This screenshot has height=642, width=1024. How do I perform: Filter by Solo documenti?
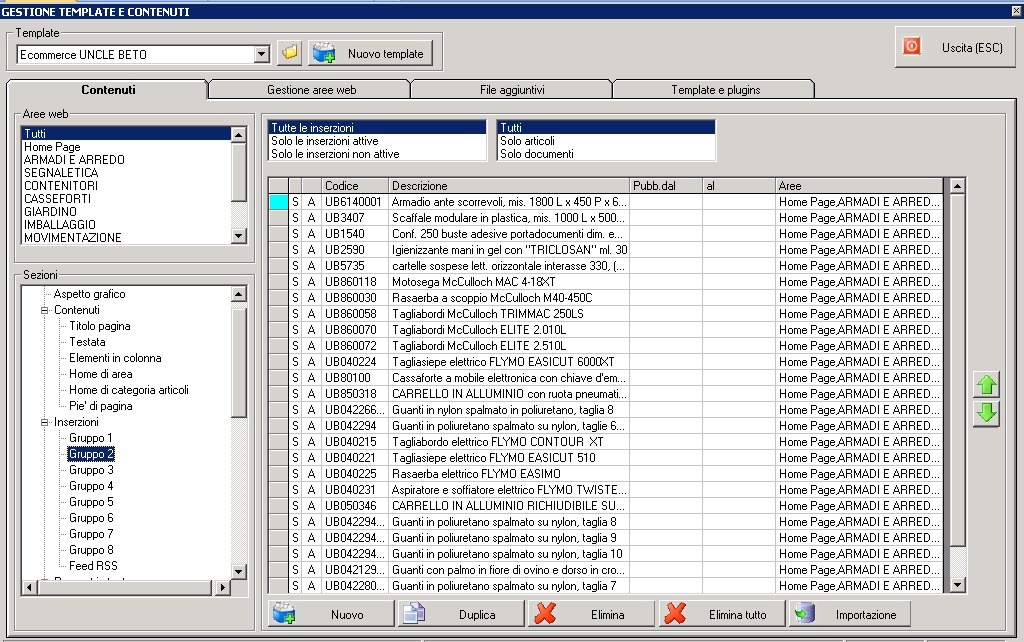[x=606, y=154]
